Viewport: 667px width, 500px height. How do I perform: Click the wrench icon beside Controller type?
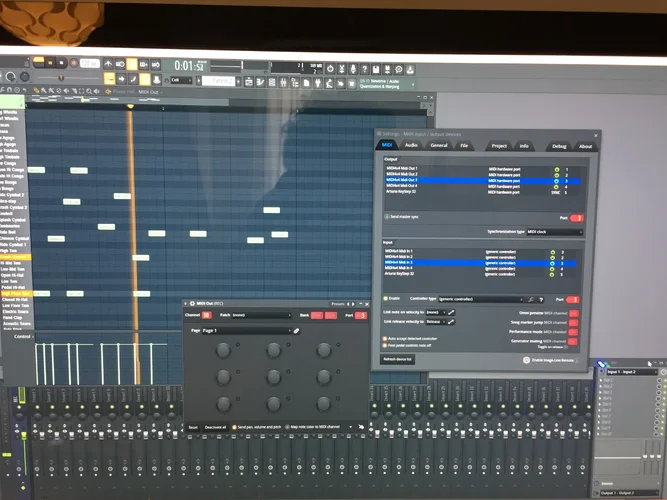[x=531, y=300]
